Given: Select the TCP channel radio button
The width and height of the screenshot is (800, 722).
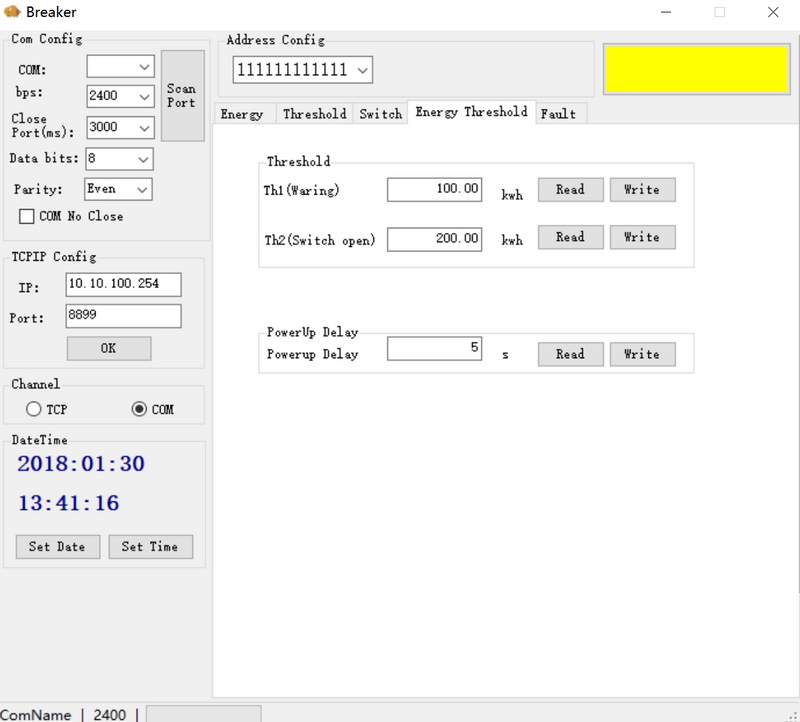Looking at the screenshot, I should tap(34, 409).
